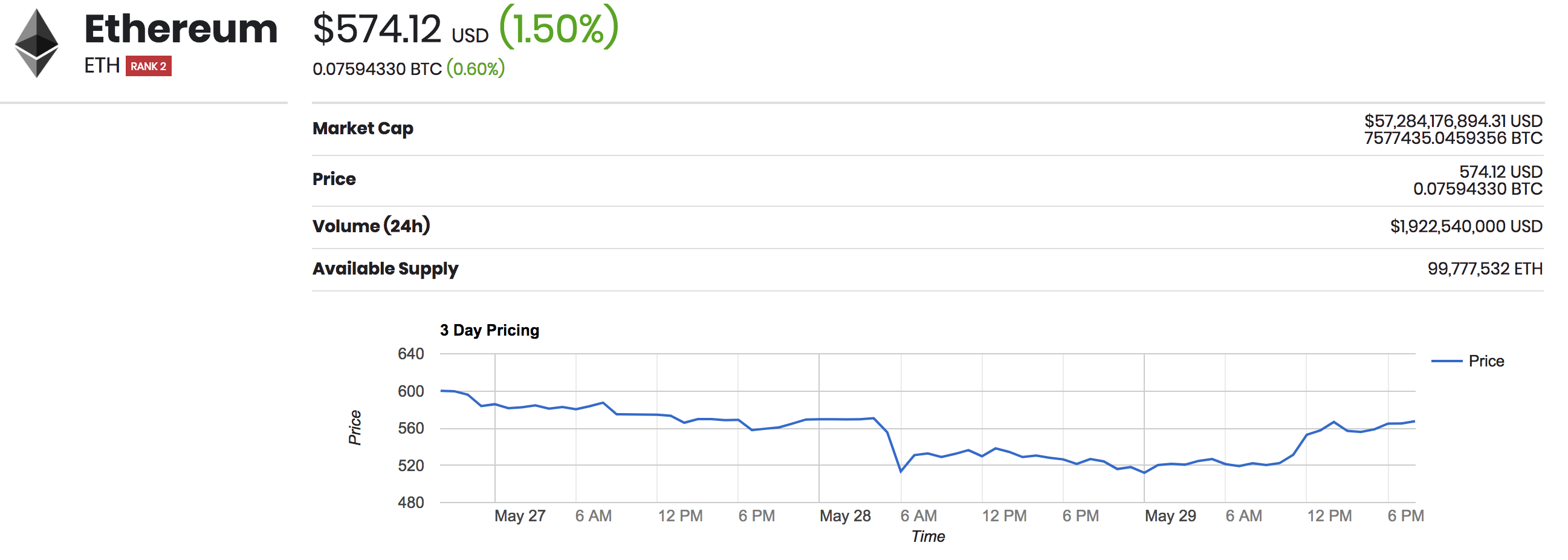Click the 12 PM label after May 29
Image resolution: width=1568 pixels, height=560 pixels.
click(x=1329, y=516)
